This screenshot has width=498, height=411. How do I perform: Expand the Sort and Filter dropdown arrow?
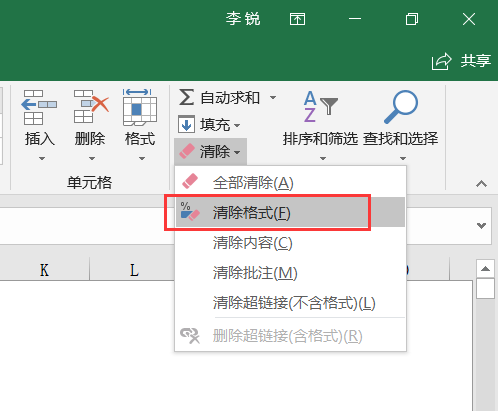323,158
